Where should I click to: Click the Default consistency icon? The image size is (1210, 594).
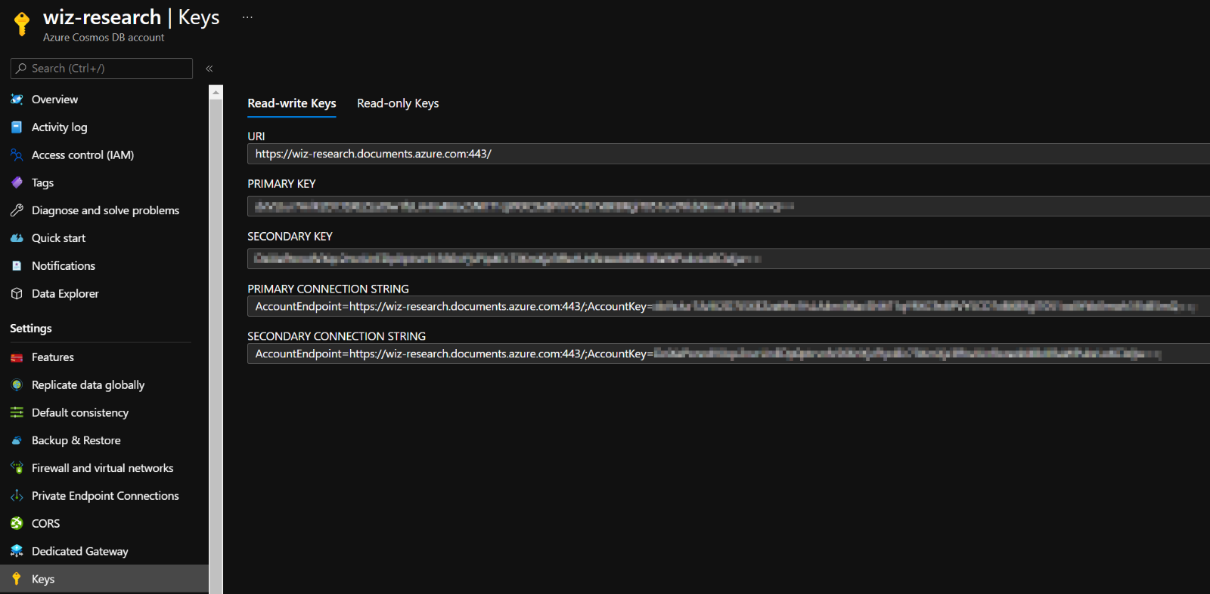[16, 412]
